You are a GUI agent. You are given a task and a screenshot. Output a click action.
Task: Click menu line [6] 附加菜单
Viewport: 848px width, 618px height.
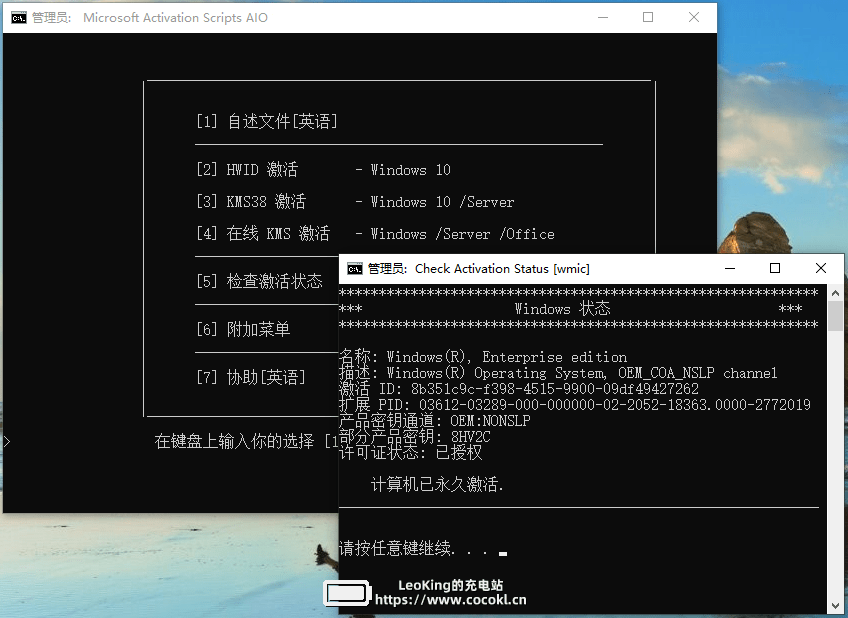(243, 329)
